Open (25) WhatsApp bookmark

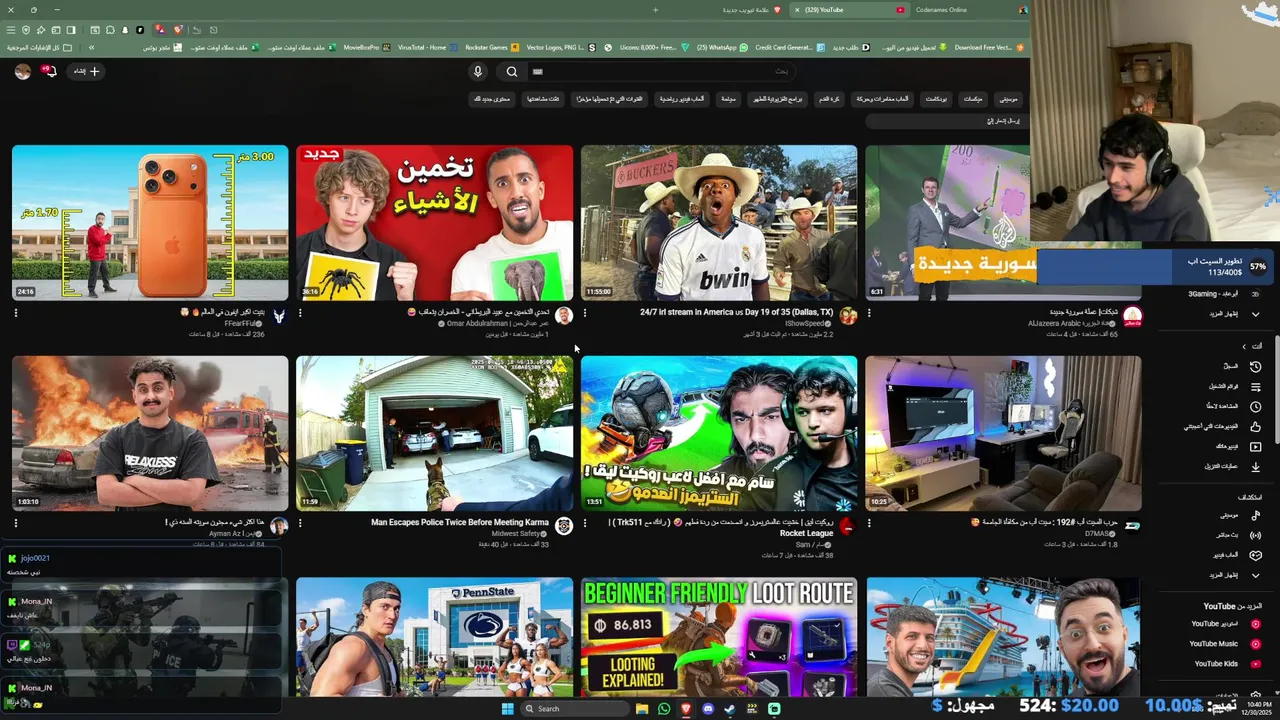(x=722, y=47)
